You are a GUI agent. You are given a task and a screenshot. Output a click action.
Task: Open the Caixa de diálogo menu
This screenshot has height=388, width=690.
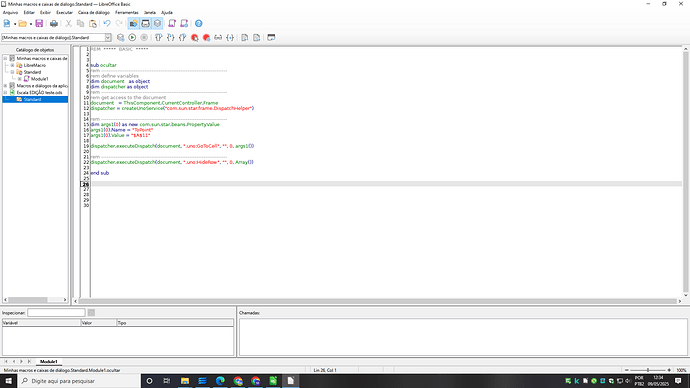pos(94,12)
